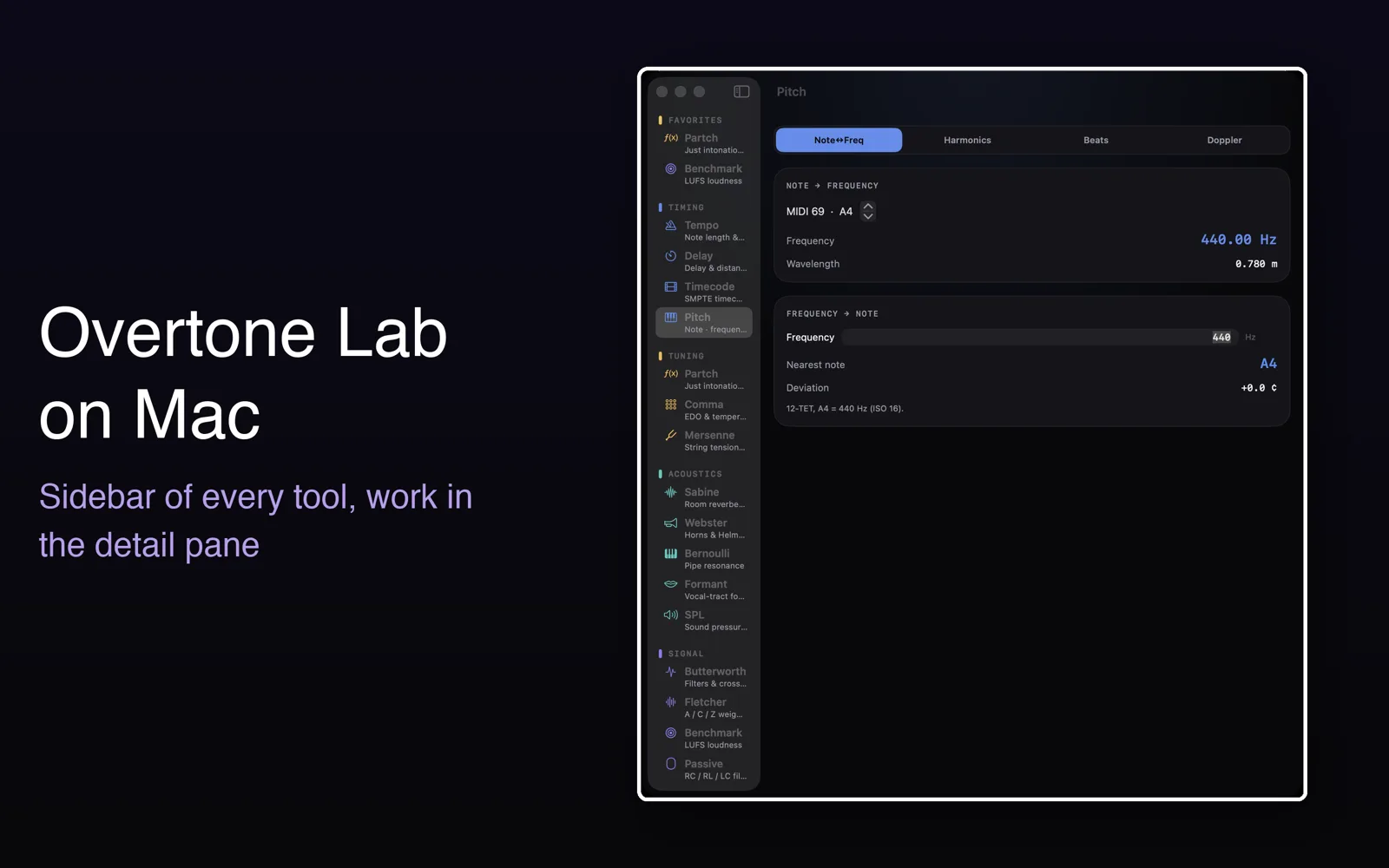Screen dimensions: 1389x868
Task: Click the Tempo metronome icon
Action: click(x=671, y=226)
